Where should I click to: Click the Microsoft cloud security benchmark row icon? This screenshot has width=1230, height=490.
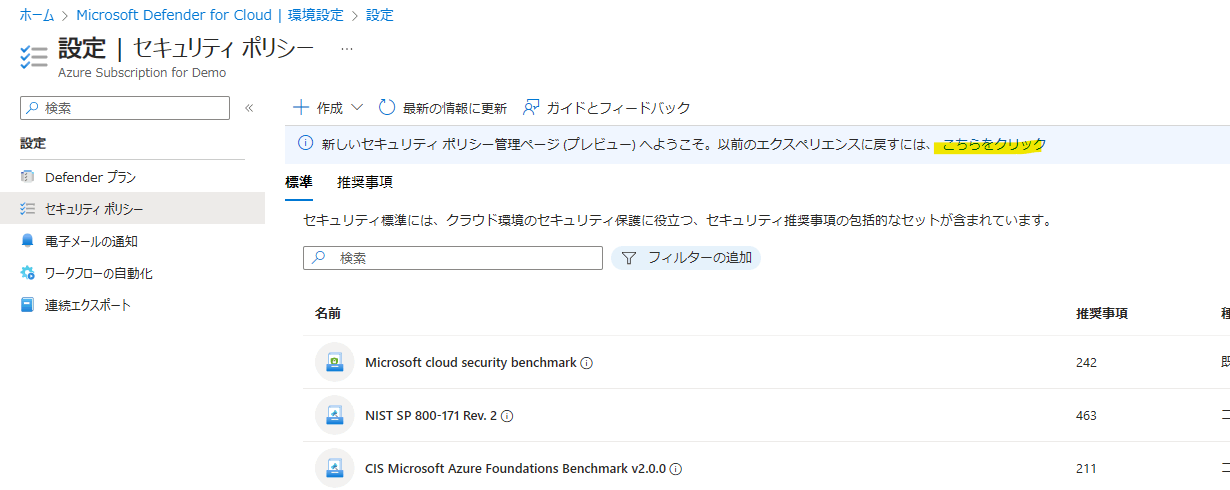point(335,362)
